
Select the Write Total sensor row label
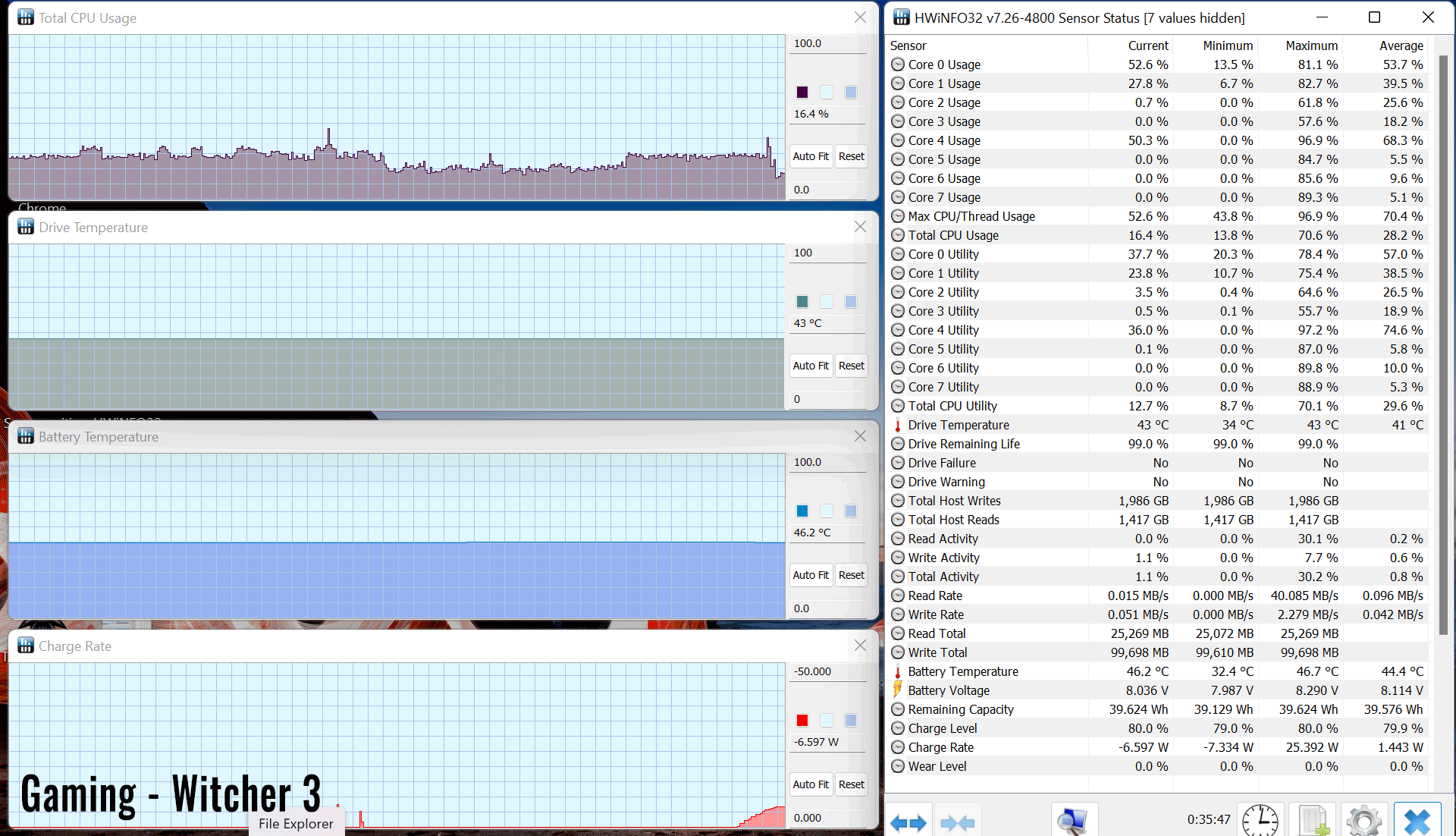click(x=937, y=652)
